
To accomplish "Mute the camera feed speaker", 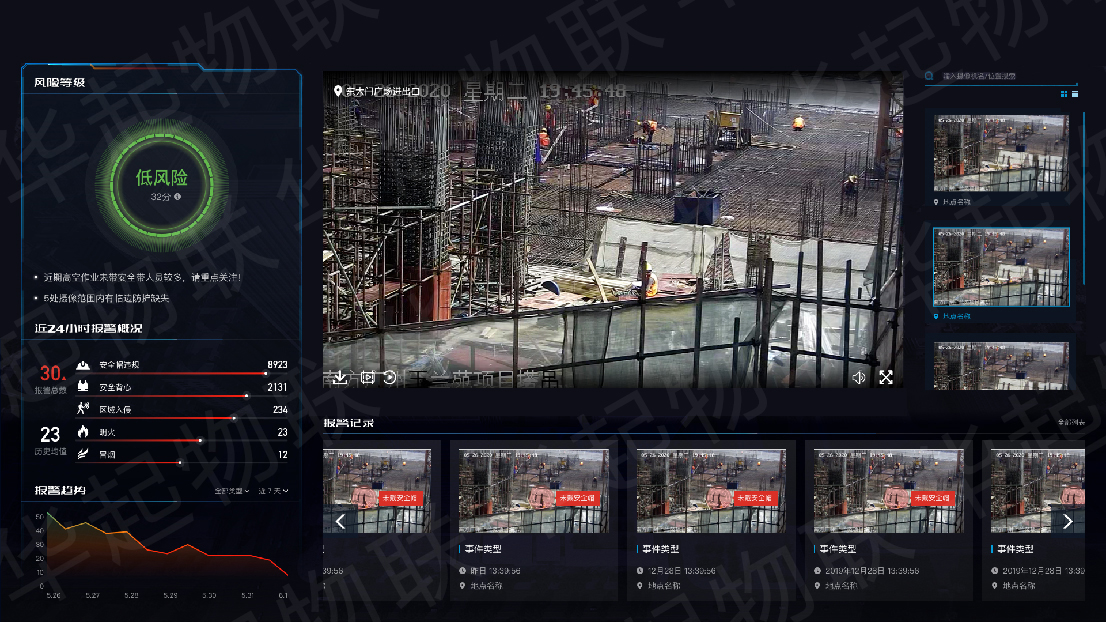I will pyautogui.click(x=859, y=378).
